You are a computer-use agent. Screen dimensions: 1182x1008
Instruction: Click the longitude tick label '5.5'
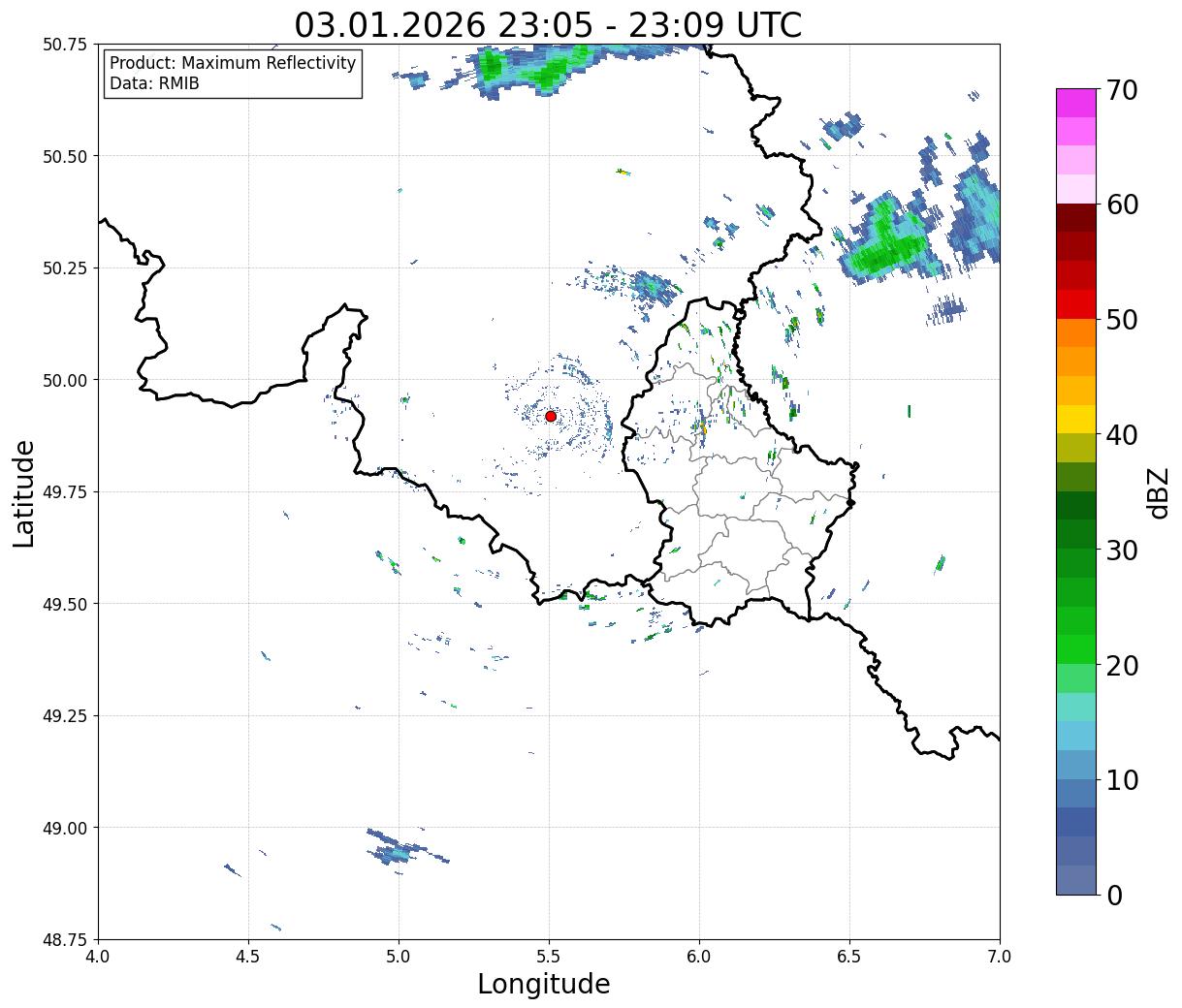[x=549, y=957]
